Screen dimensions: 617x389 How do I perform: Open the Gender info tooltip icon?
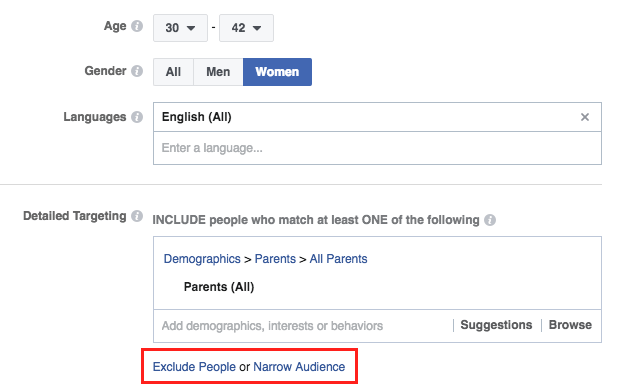(x=137, y=71)
